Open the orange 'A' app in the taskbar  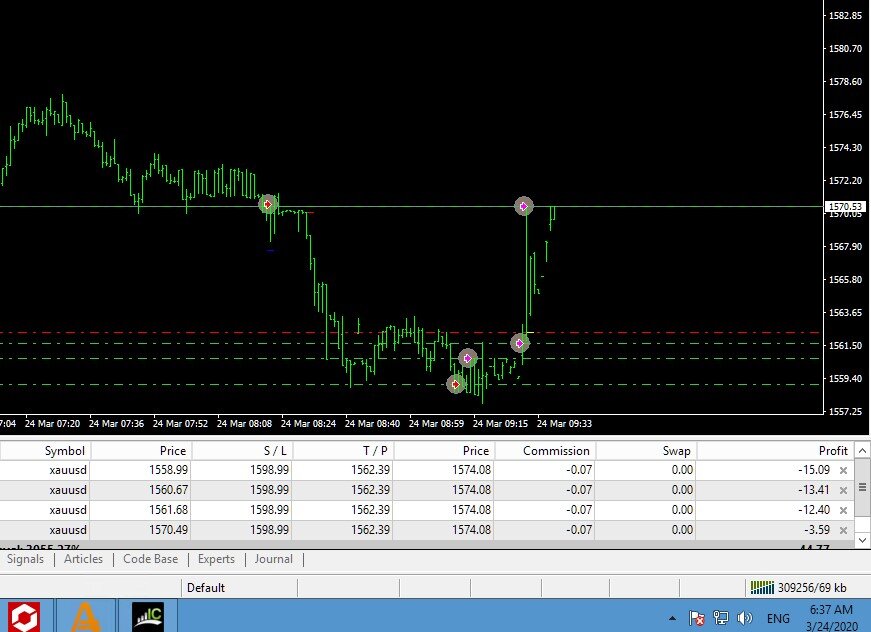[x=84, y=616]
